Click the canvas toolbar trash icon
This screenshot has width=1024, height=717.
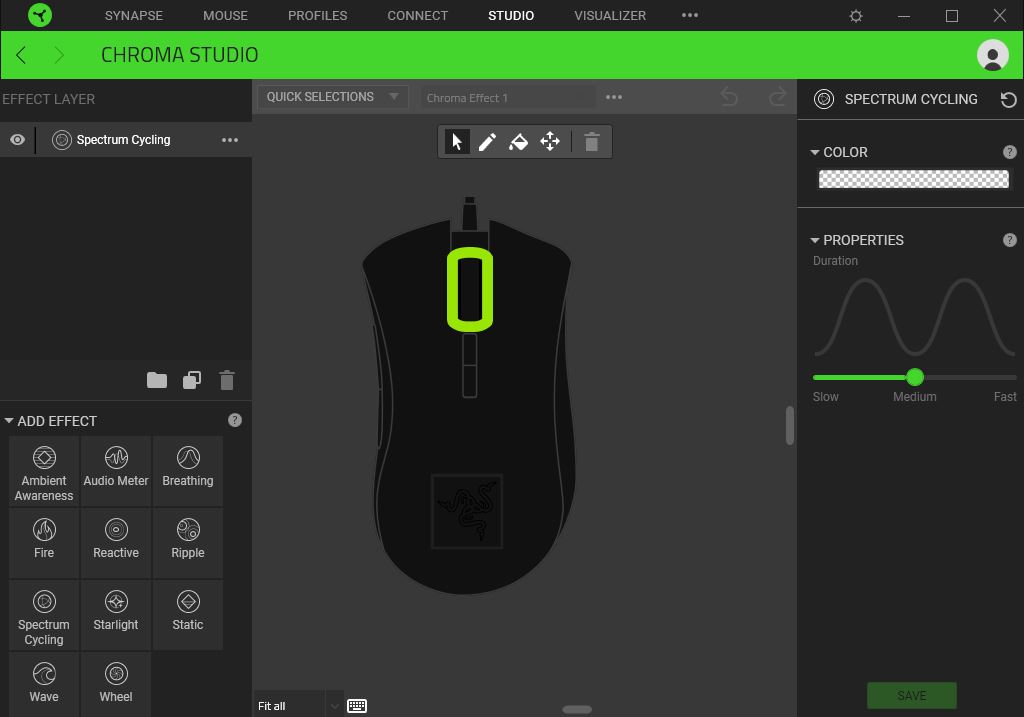click(592, 142)
